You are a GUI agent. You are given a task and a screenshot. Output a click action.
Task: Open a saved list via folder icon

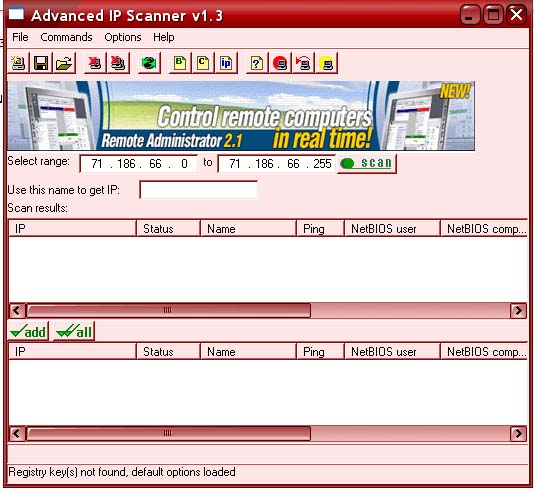point(64,63)
